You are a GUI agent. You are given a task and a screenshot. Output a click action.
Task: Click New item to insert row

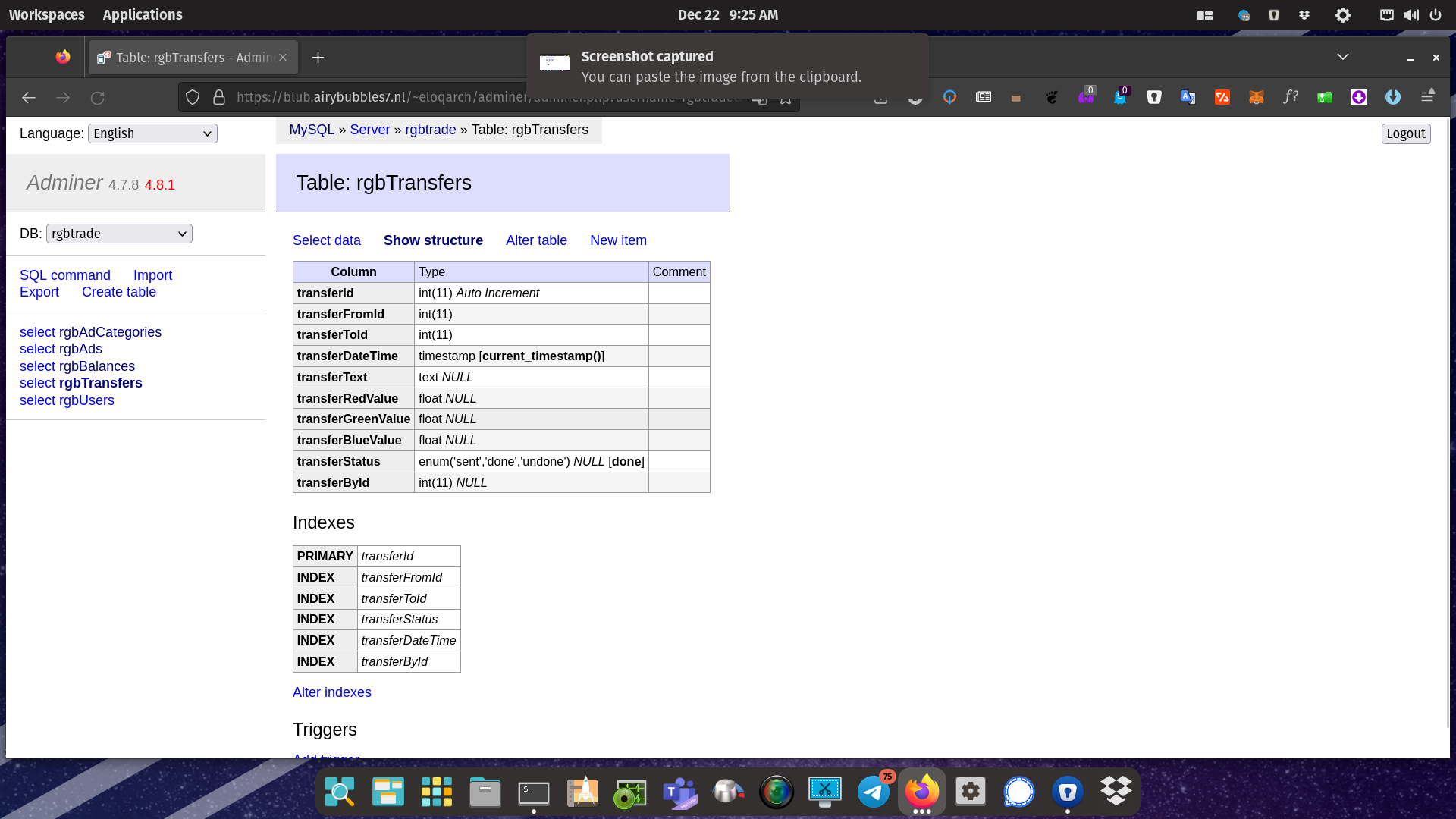pos(618,240)
